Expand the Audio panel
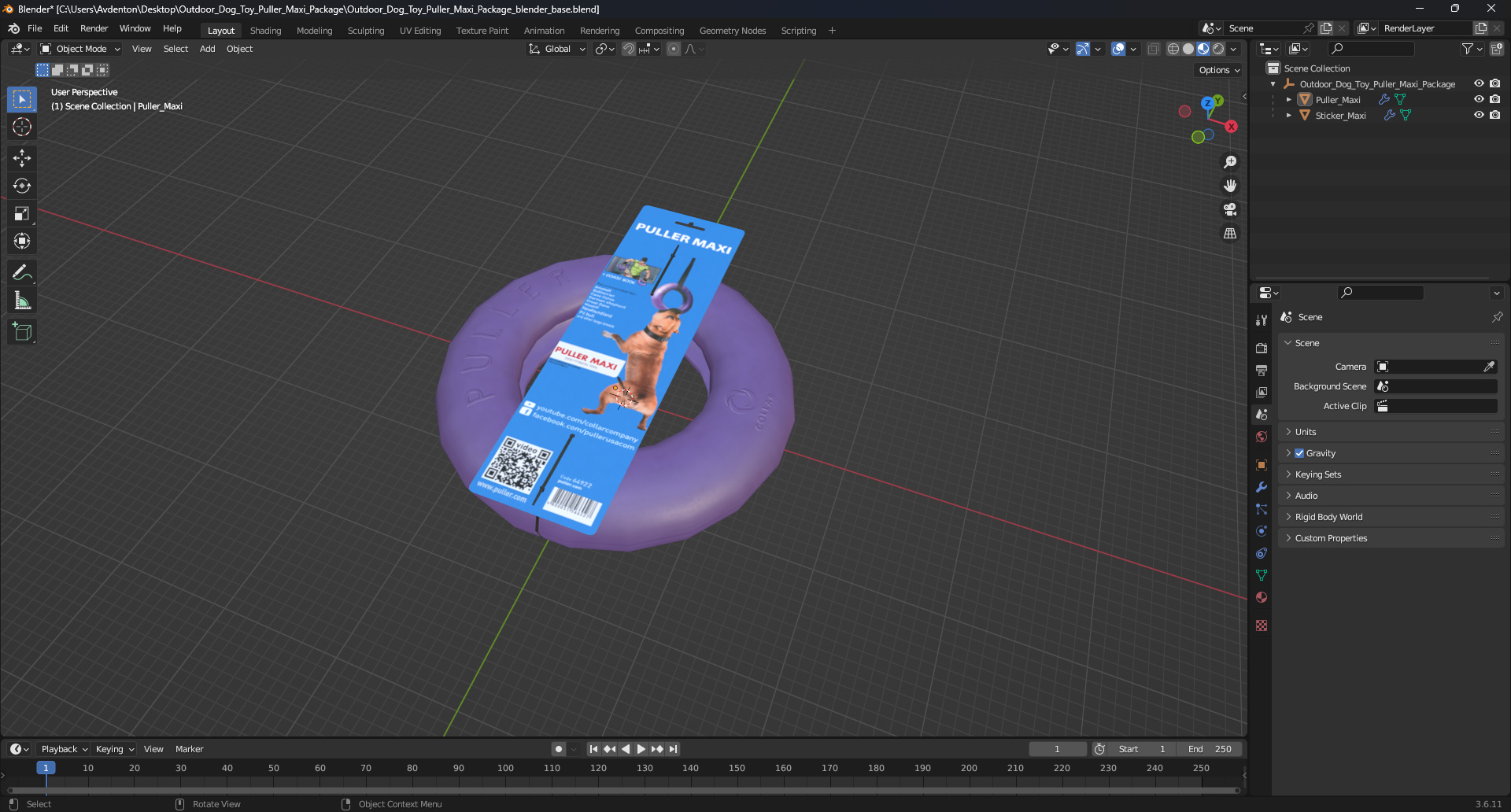 pos(1391,496)
